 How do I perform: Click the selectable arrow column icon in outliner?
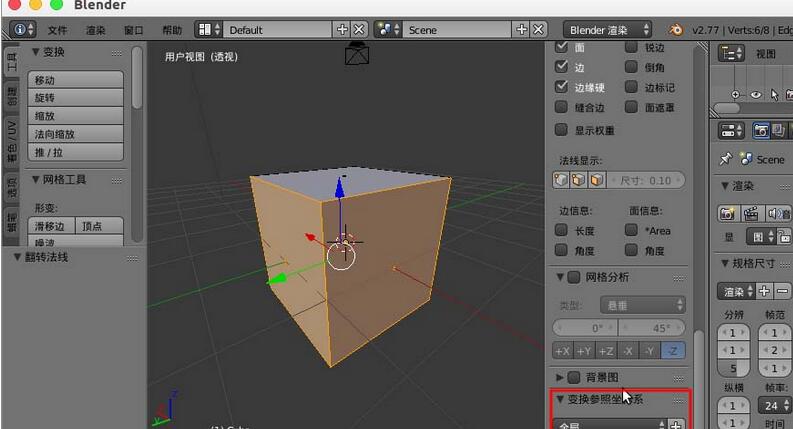pyautogui.click(x=774, y=95)
